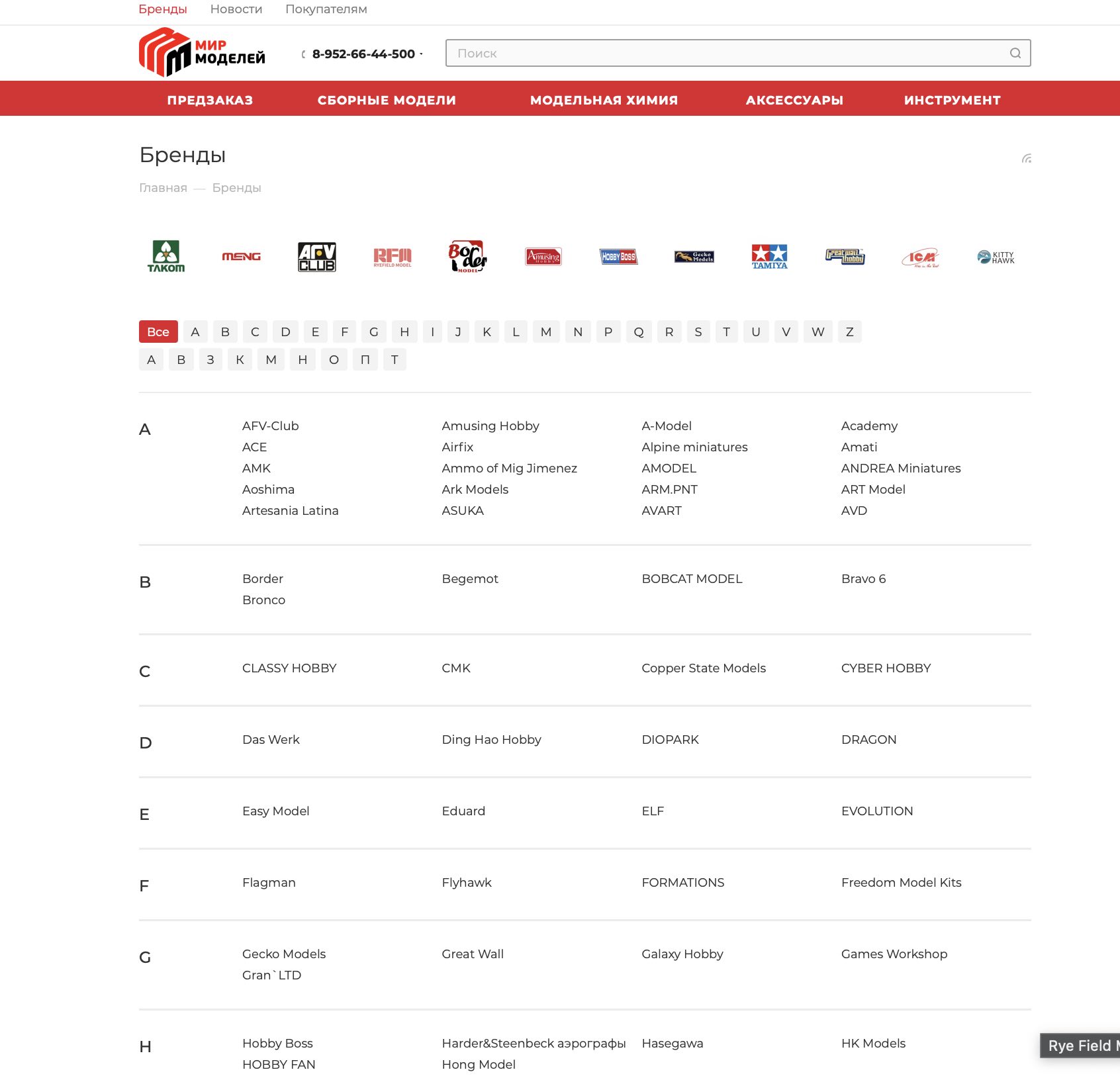
Task: Open the Сборные модели menu
Action: [x=387, y=100]
